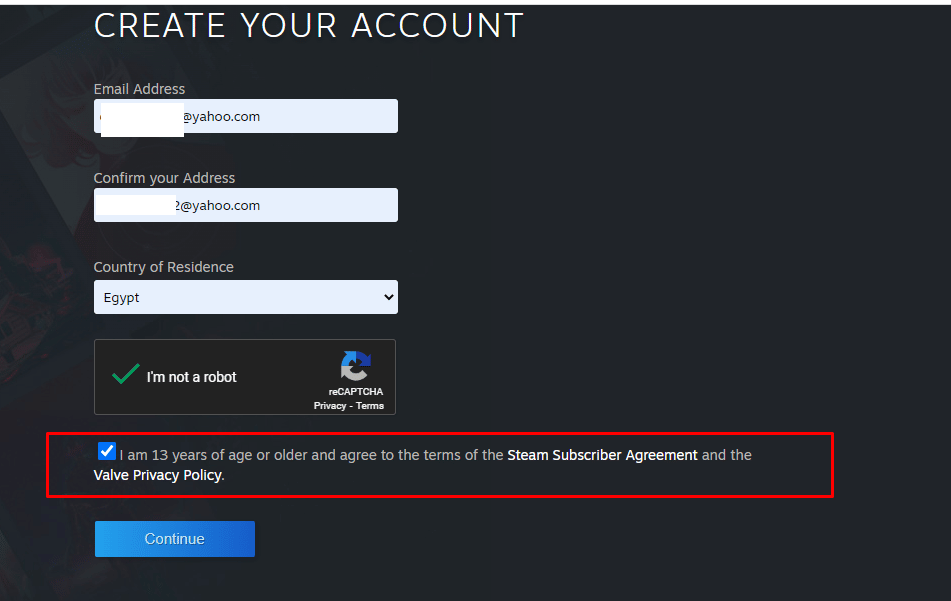Click the Email Address field label

click(139, 89)
